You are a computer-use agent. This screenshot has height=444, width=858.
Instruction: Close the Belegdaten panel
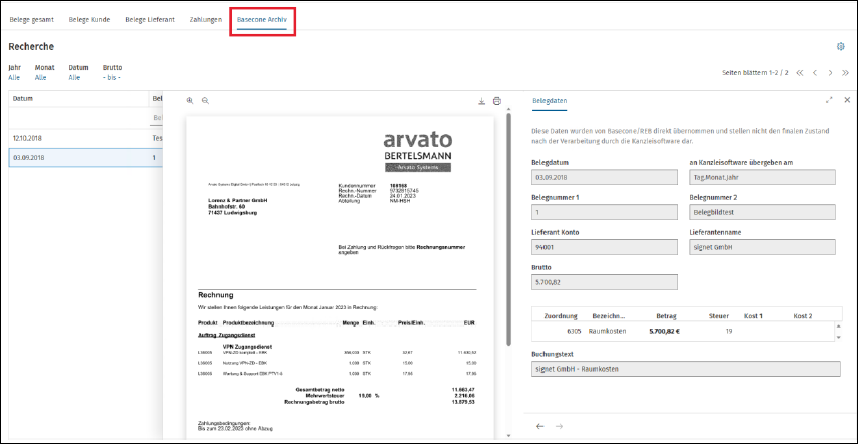[x=847, y=100]
